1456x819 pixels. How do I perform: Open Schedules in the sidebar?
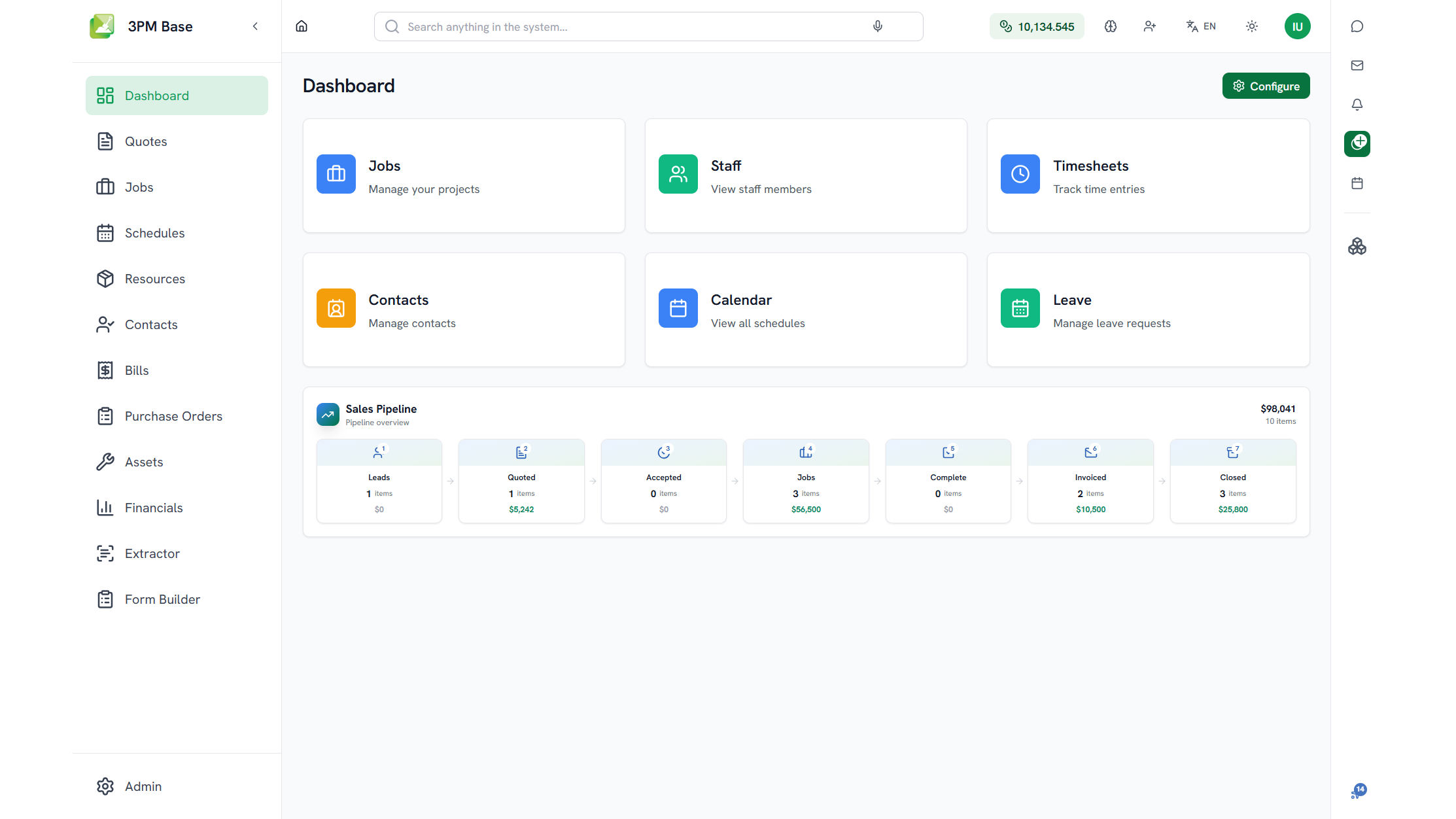click(177, 233)
